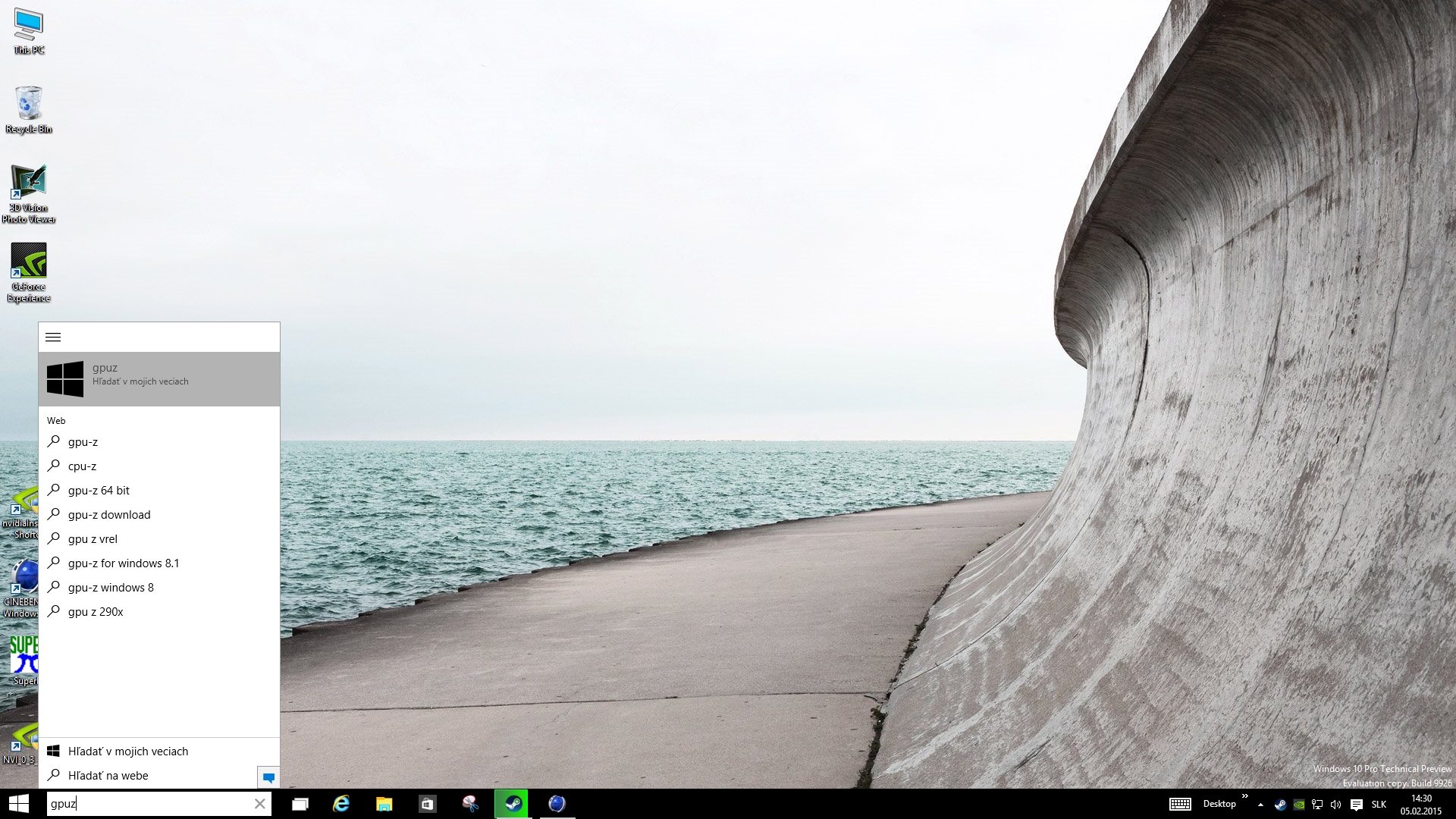This screenshot has width=1456, height=819.
Task: Open the clock showing 14:30
Action: 1421,805
